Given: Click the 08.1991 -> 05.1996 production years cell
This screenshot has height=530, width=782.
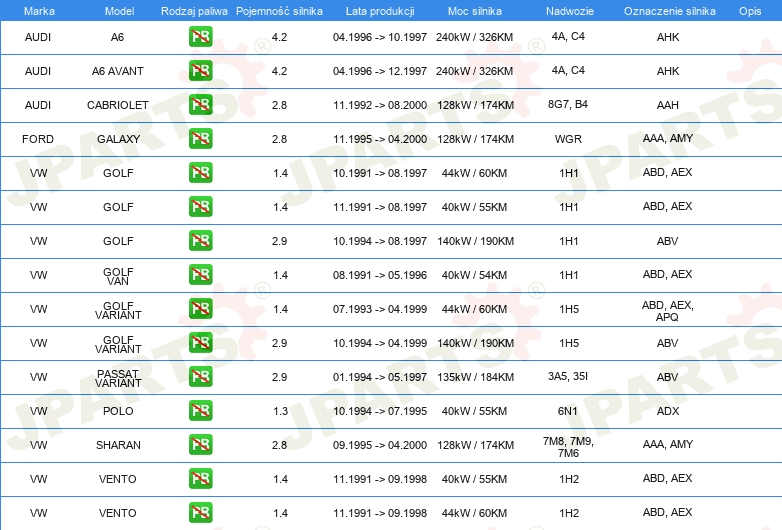Looking at the screenshot, I should [380, 275].
